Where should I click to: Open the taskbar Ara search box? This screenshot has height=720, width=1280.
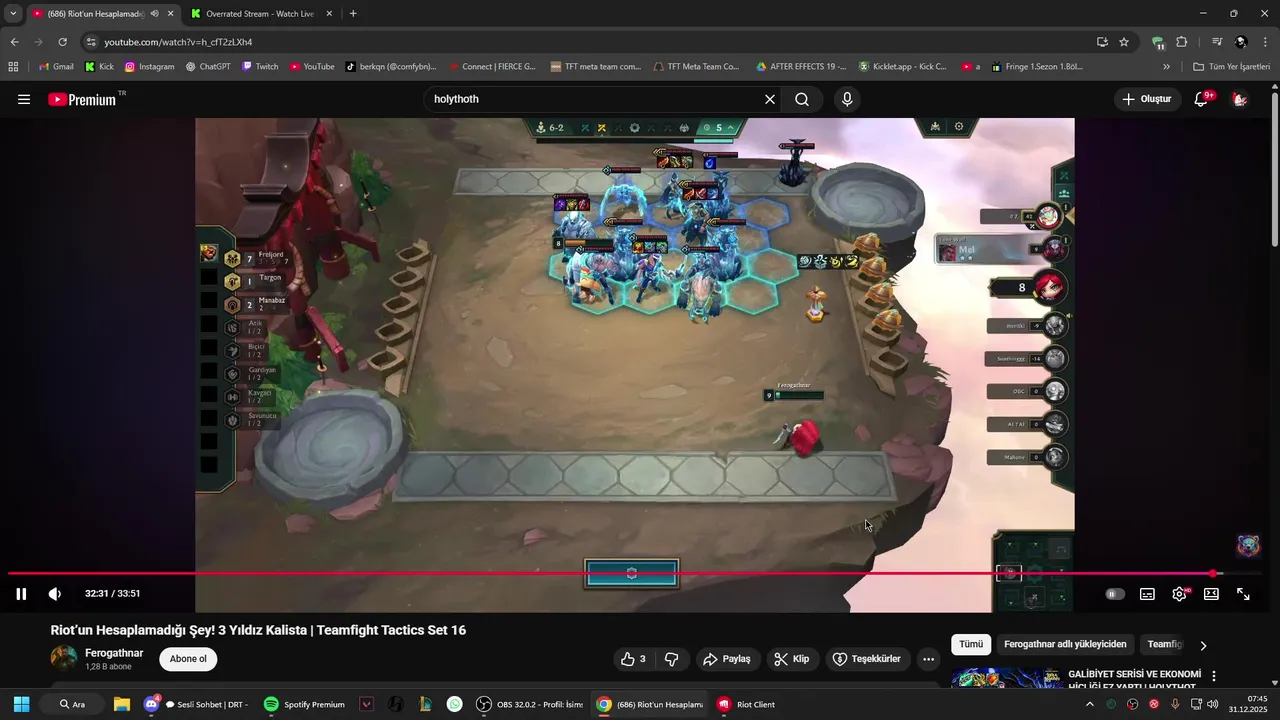point(72,704)
